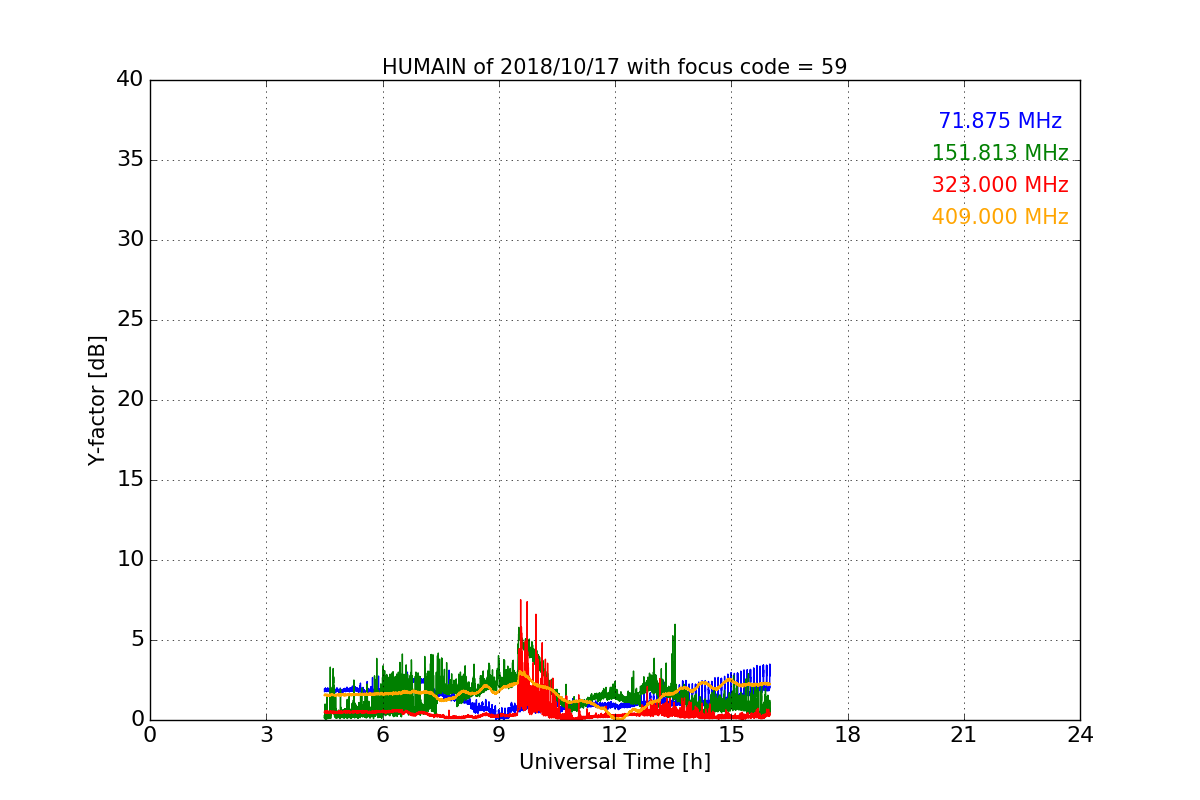Click the x-axis tick label 18
1200x800 pixels.
coord(848,735)
